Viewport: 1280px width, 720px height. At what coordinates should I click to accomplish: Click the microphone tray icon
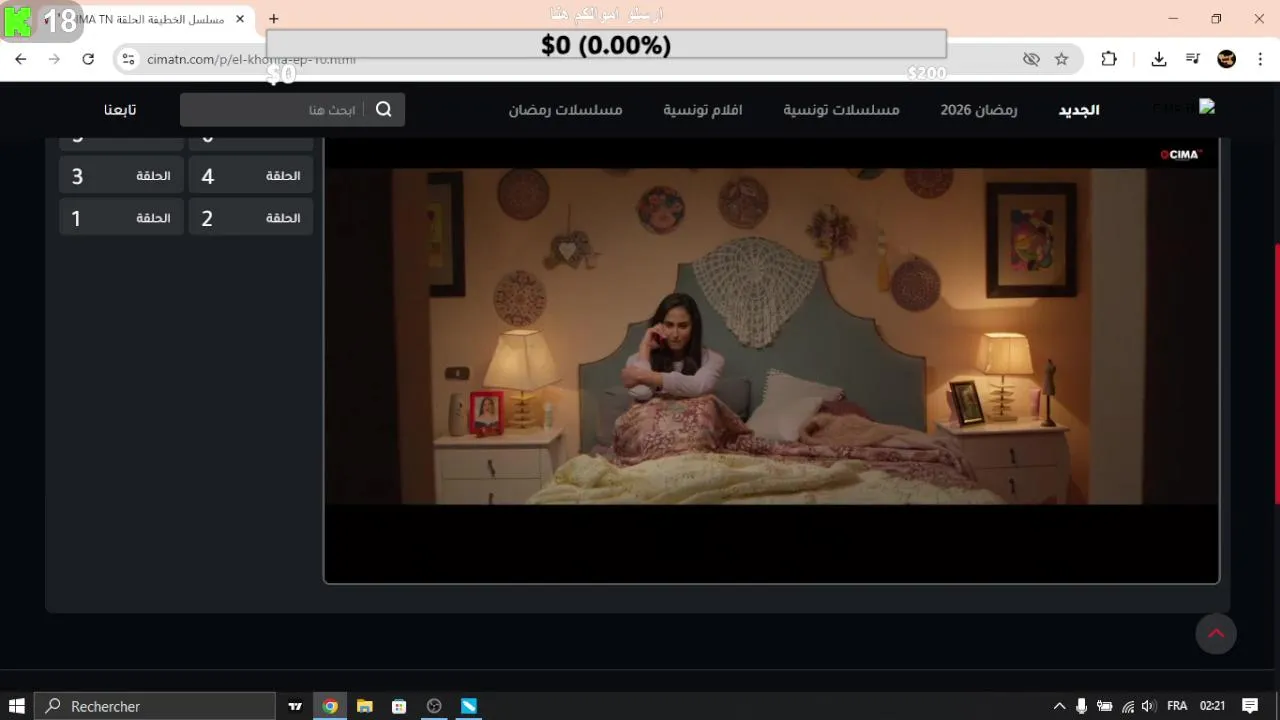[1081, 706]
